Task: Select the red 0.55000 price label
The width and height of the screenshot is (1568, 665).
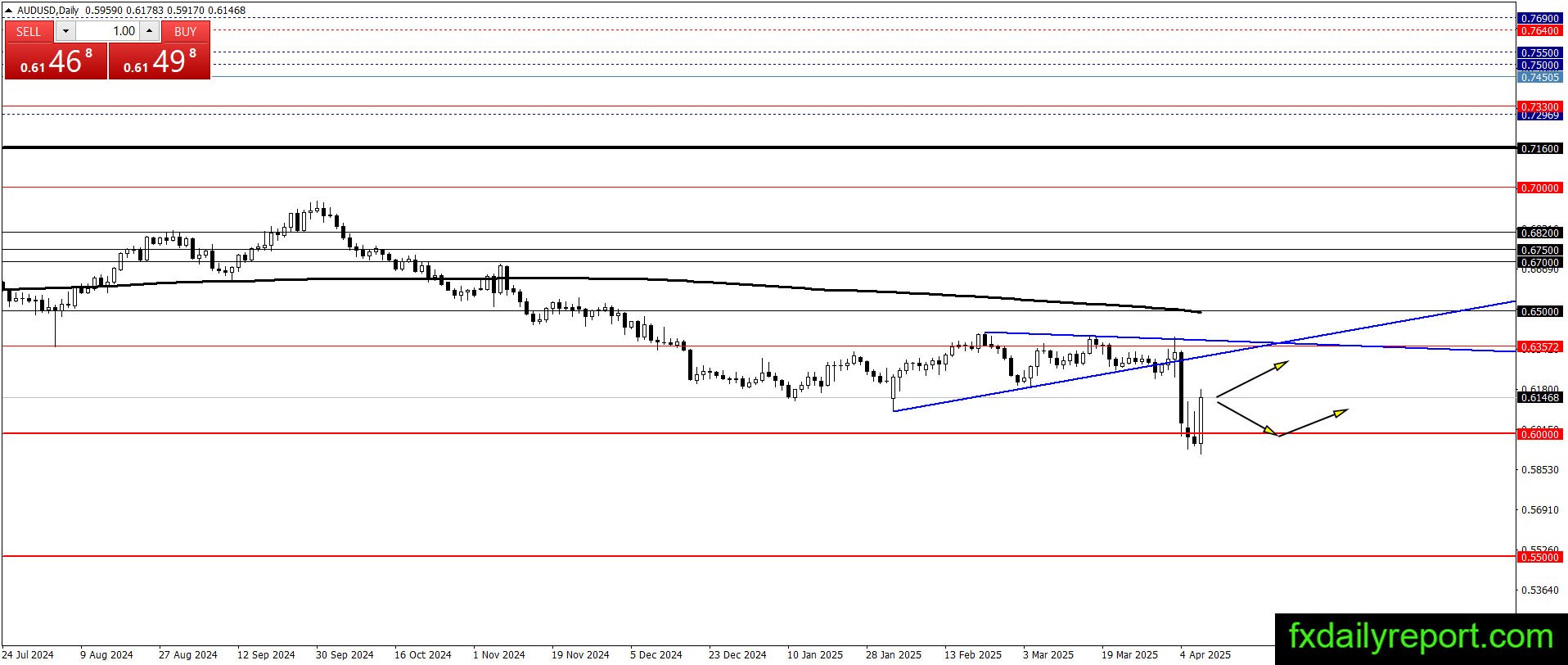Action: coord(1539,557)
